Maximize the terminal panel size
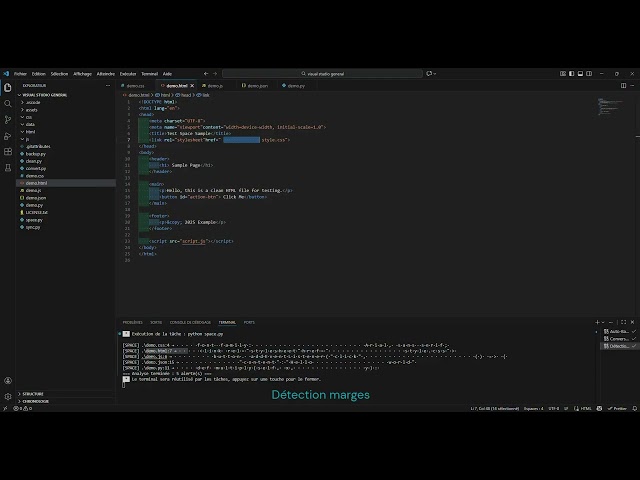640x480 pixels. (623, 322)
